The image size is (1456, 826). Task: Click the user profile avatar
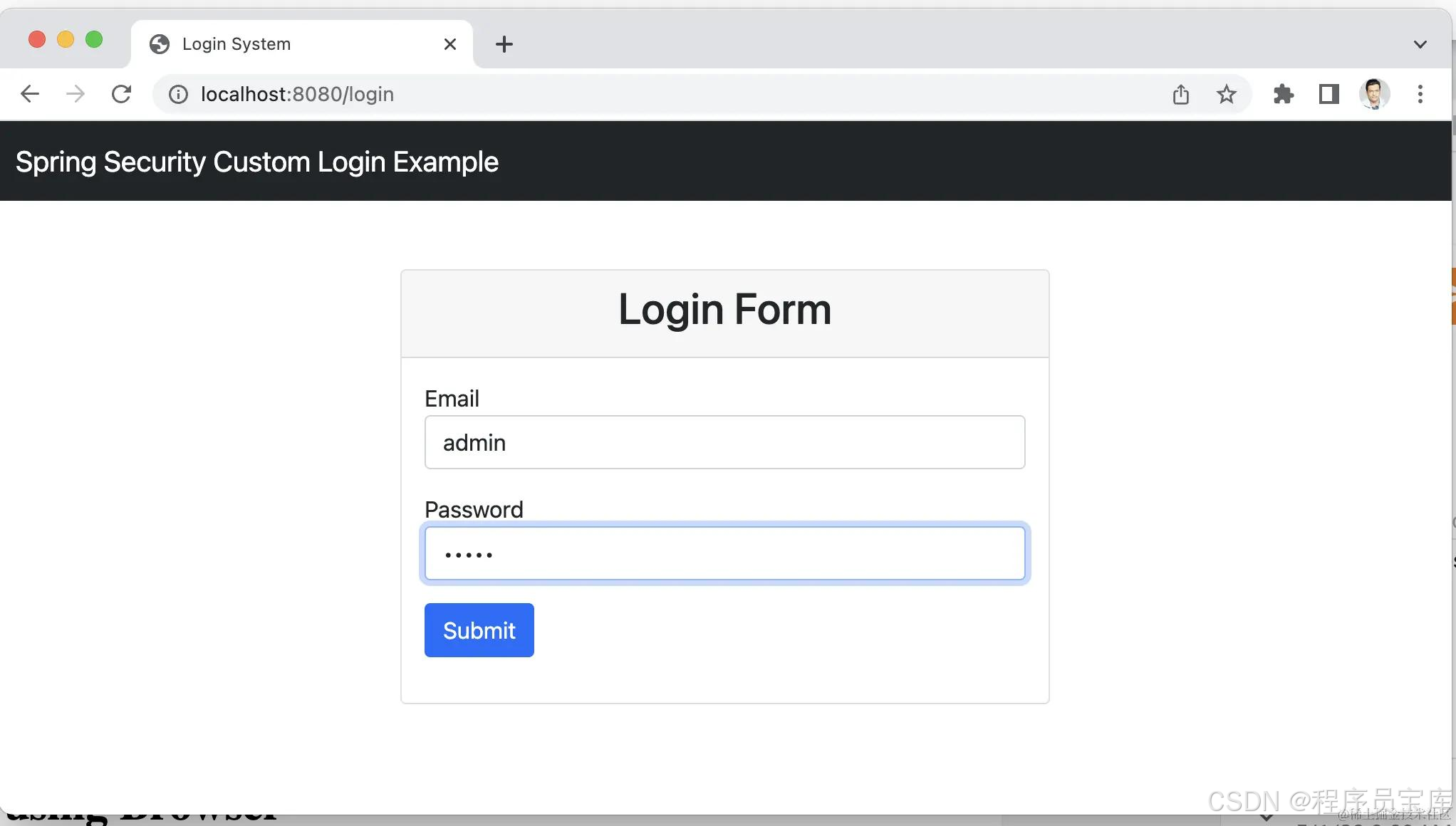pyautogui.click(x=1374, y=93)
